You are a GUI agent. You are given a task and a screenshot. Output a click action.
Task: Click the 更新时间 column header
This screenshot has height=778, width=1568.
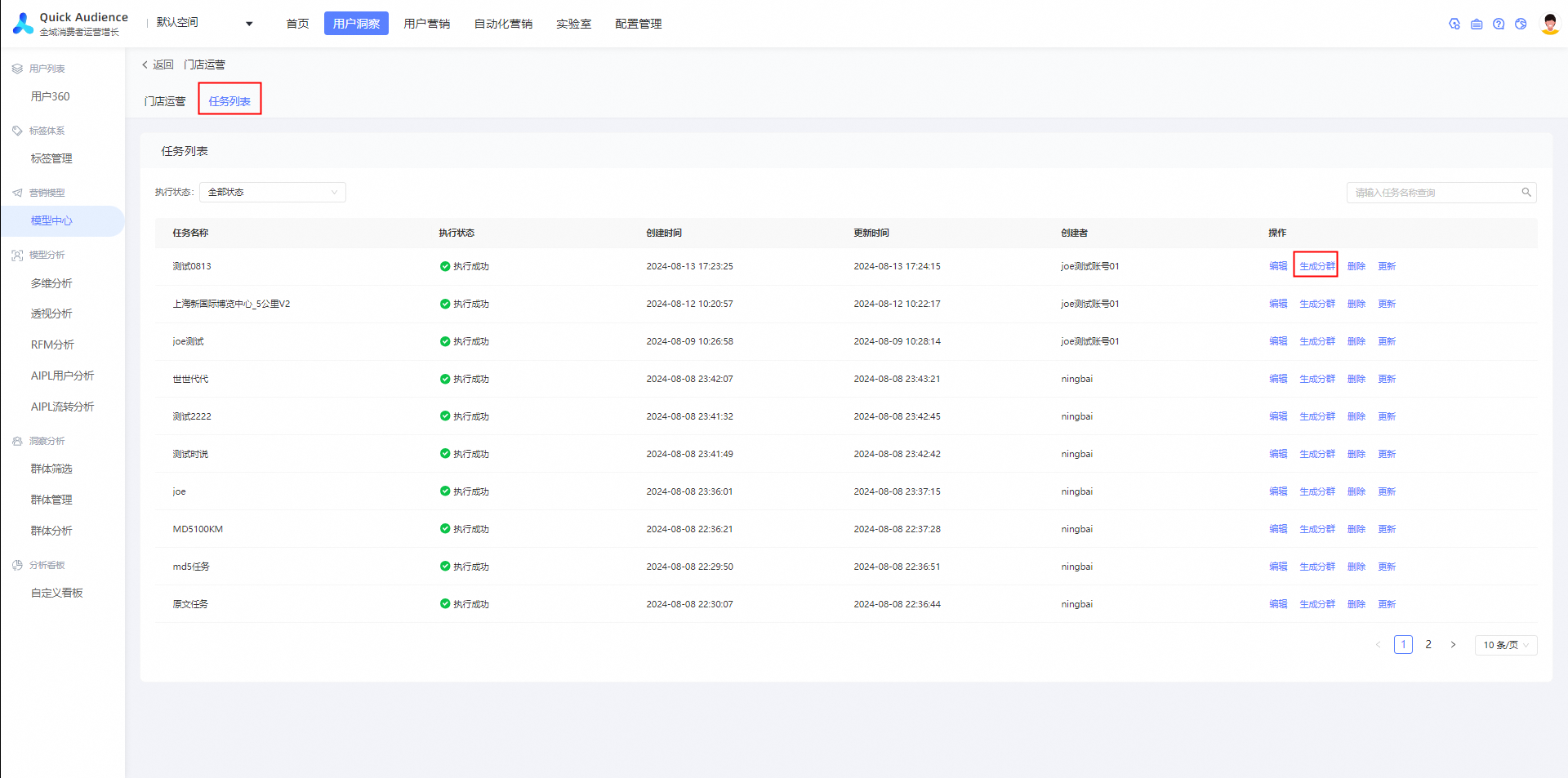[871, 233]
